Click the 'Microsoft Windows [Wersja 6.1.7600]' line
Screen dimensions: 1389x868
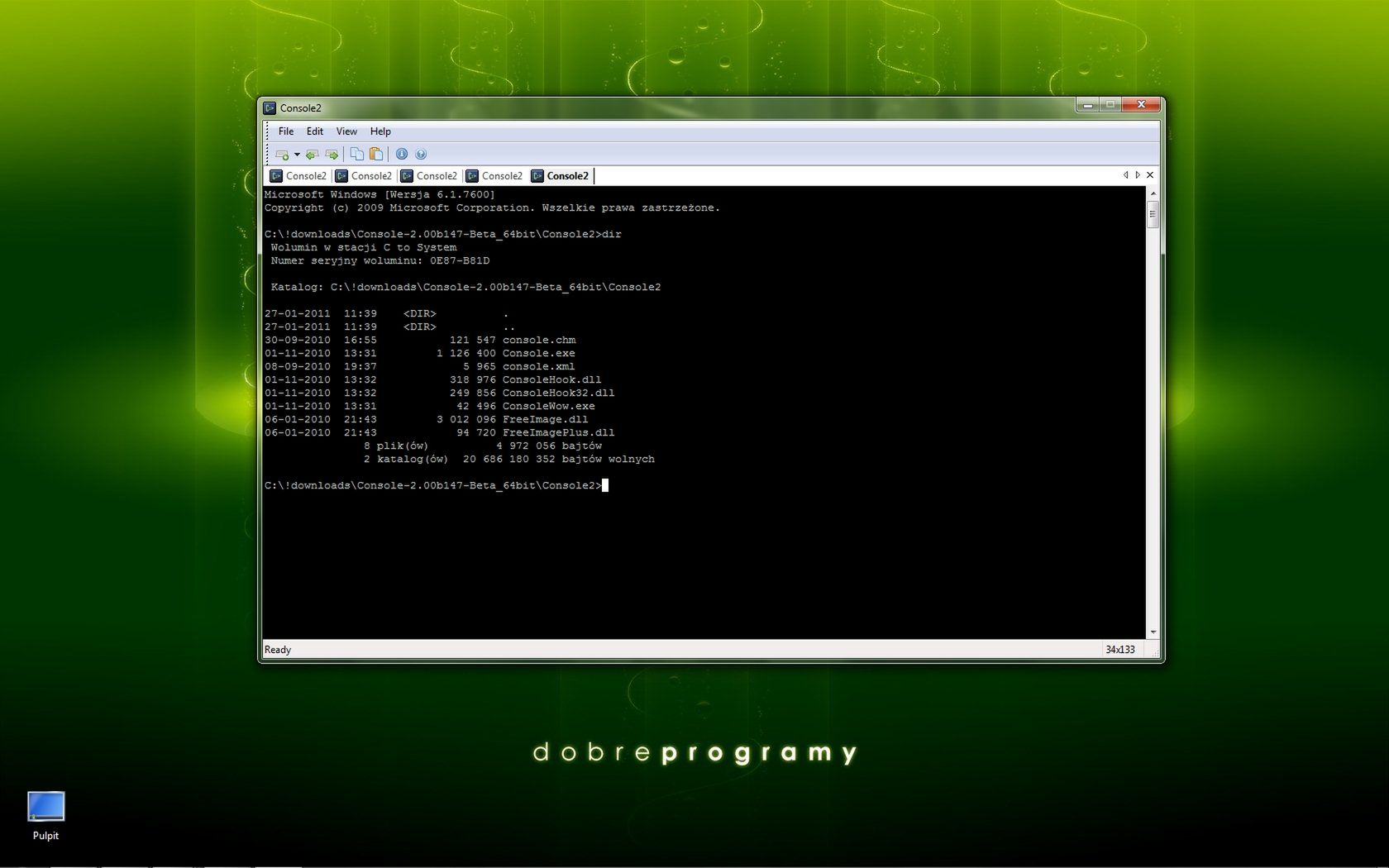point(380,194)
